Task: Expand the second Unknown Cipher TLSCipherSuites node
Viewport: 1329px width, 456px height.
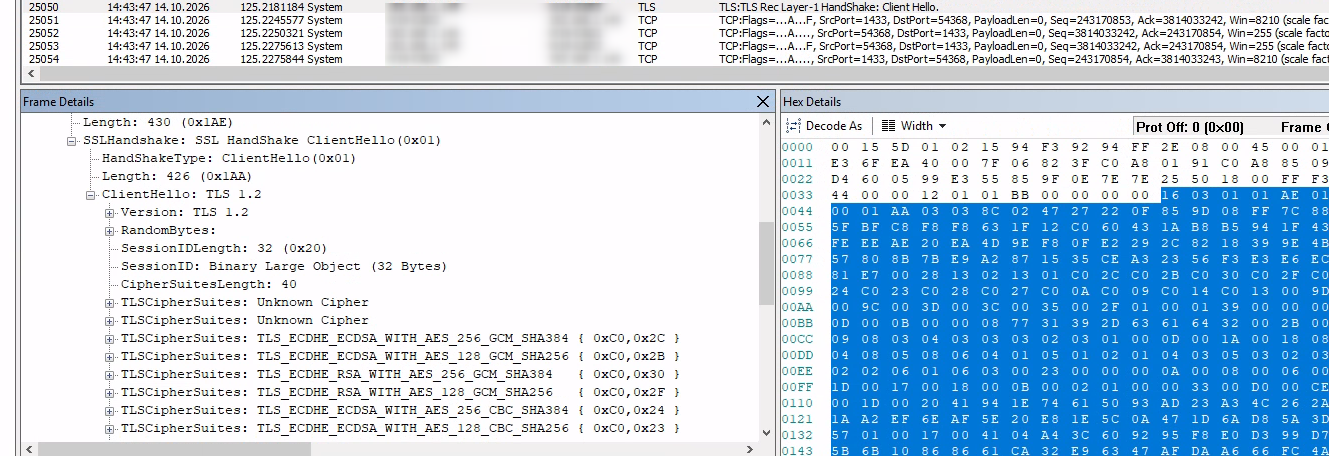Action: [110, 321]
